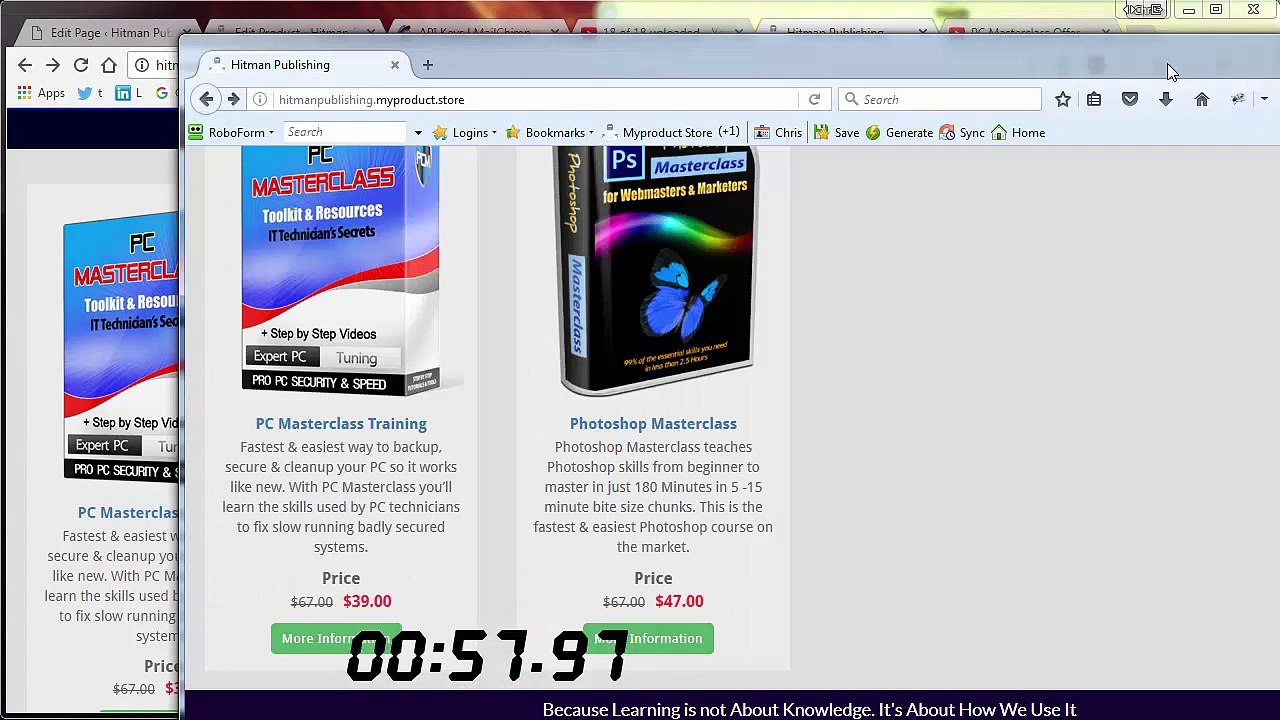1280x720 pixels.
Task: Click the Firefox address bar URL
Action: click(x=372, y=100)
